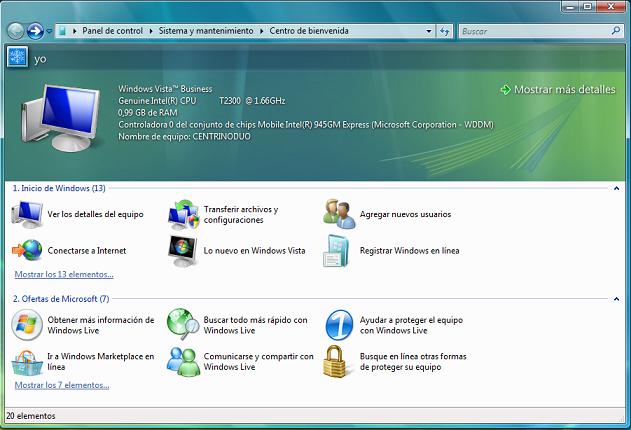Select Ver los detalles del equipo label

click(x=95, y=214)
